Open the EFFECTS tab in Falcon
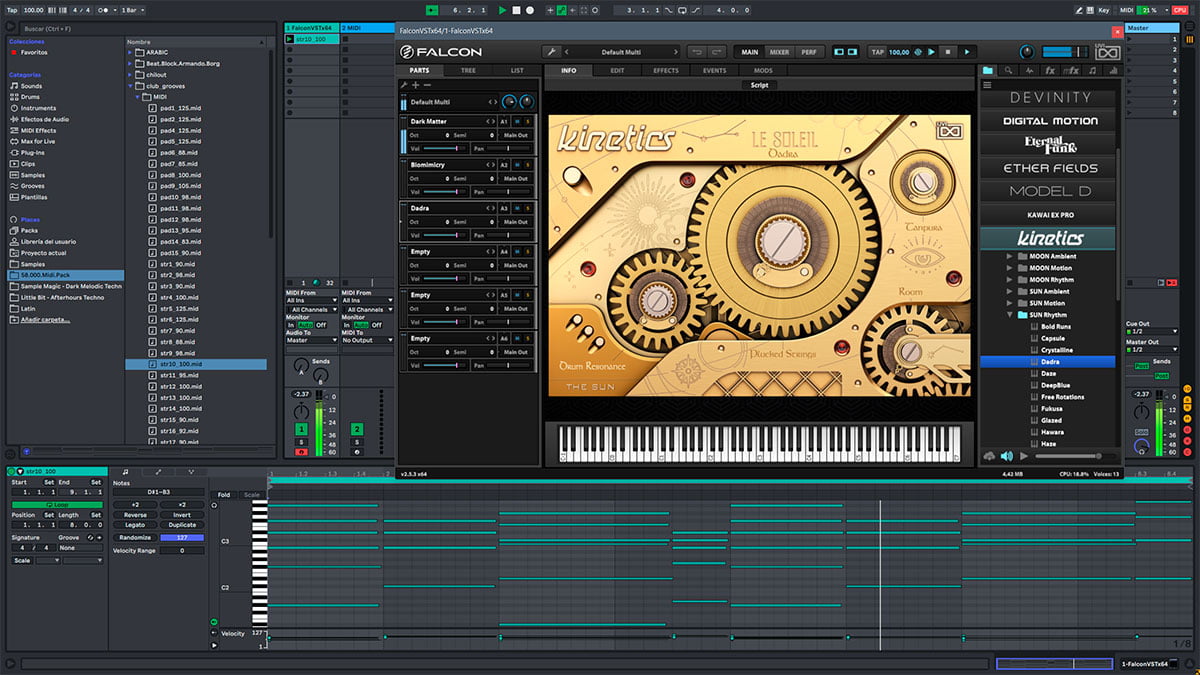The height and width of the screenshot is (675, 1200). click(x=666, y=71)
